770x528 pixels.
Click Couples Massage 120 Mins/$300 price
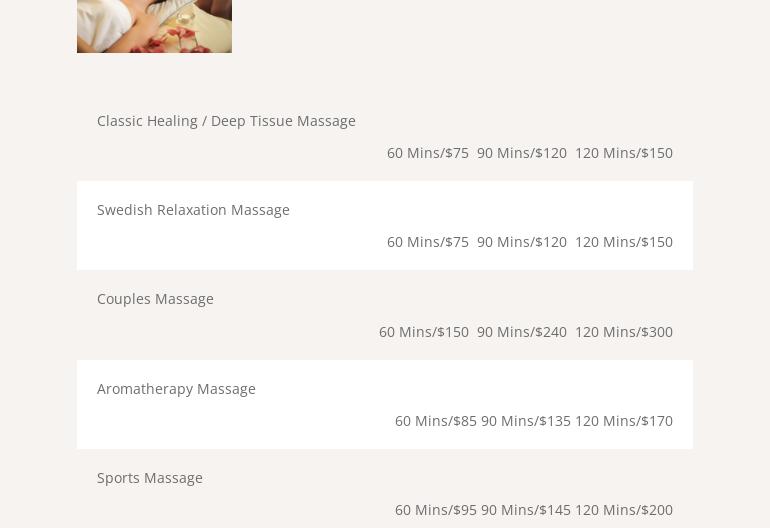click(x=624, y=332)
